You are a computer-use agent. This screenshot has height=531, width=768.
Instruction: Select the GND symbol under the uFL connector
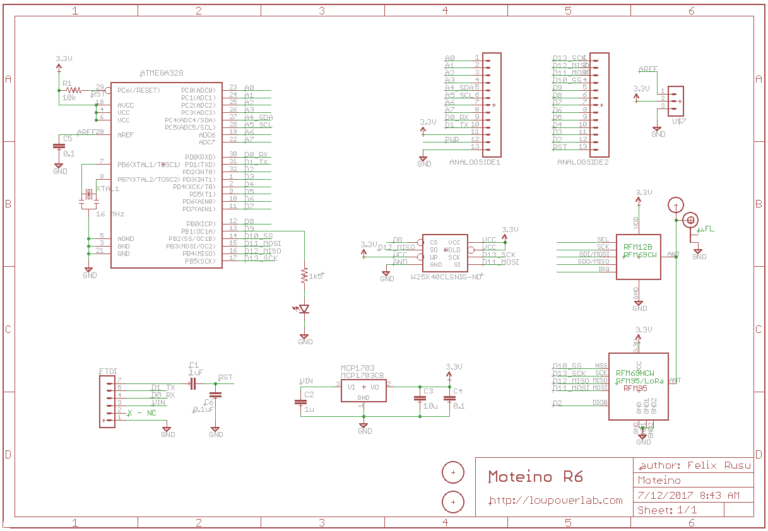click(698, 254)
